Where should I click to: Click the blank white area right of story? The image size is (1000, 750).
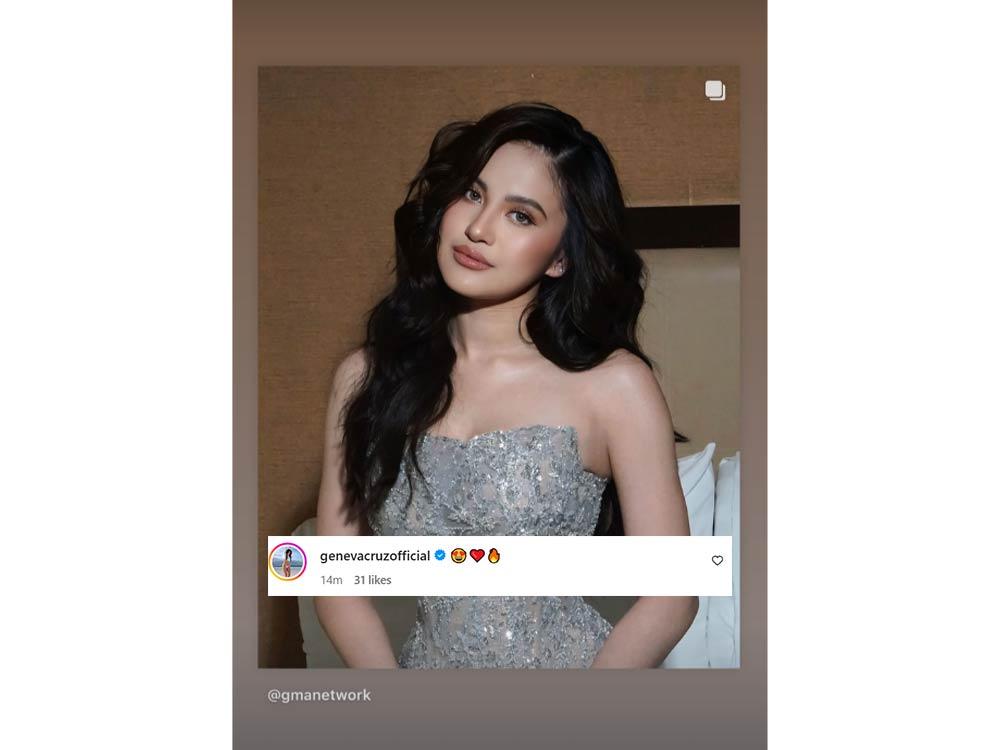pyautogui.click(x=883, y=375)
